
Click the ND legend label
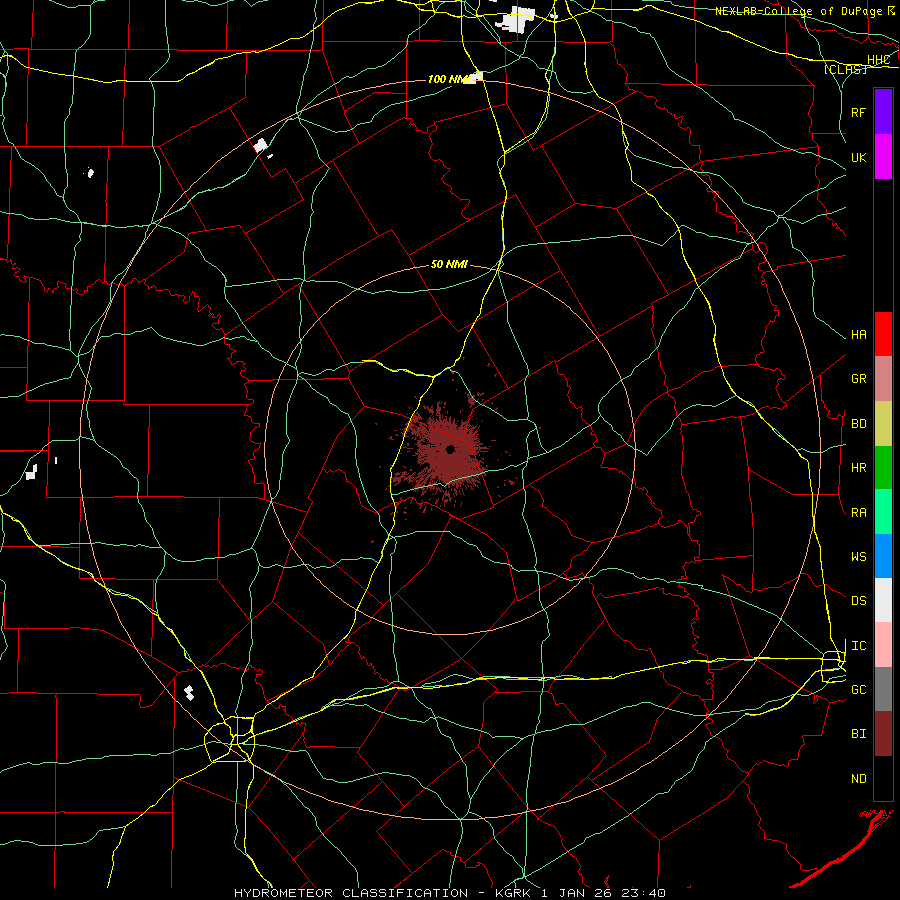858,779
